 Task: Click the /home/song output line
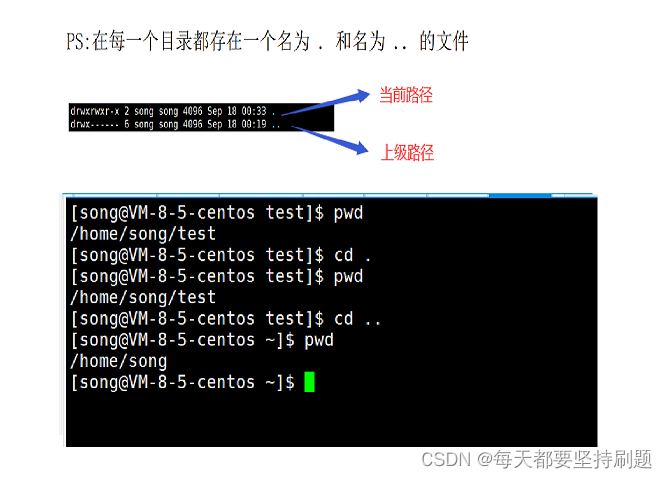(x=119, y=361)
